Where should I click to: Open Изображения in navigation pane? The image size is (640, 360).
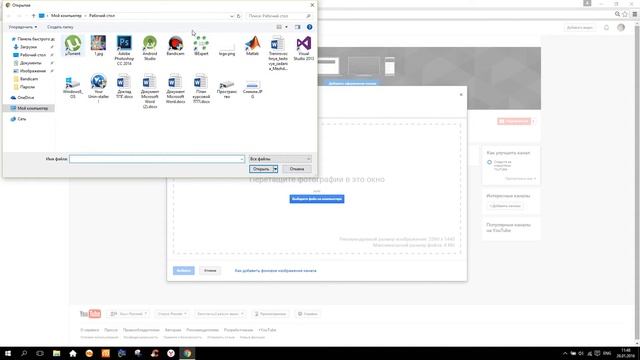(x=32, y=71)
